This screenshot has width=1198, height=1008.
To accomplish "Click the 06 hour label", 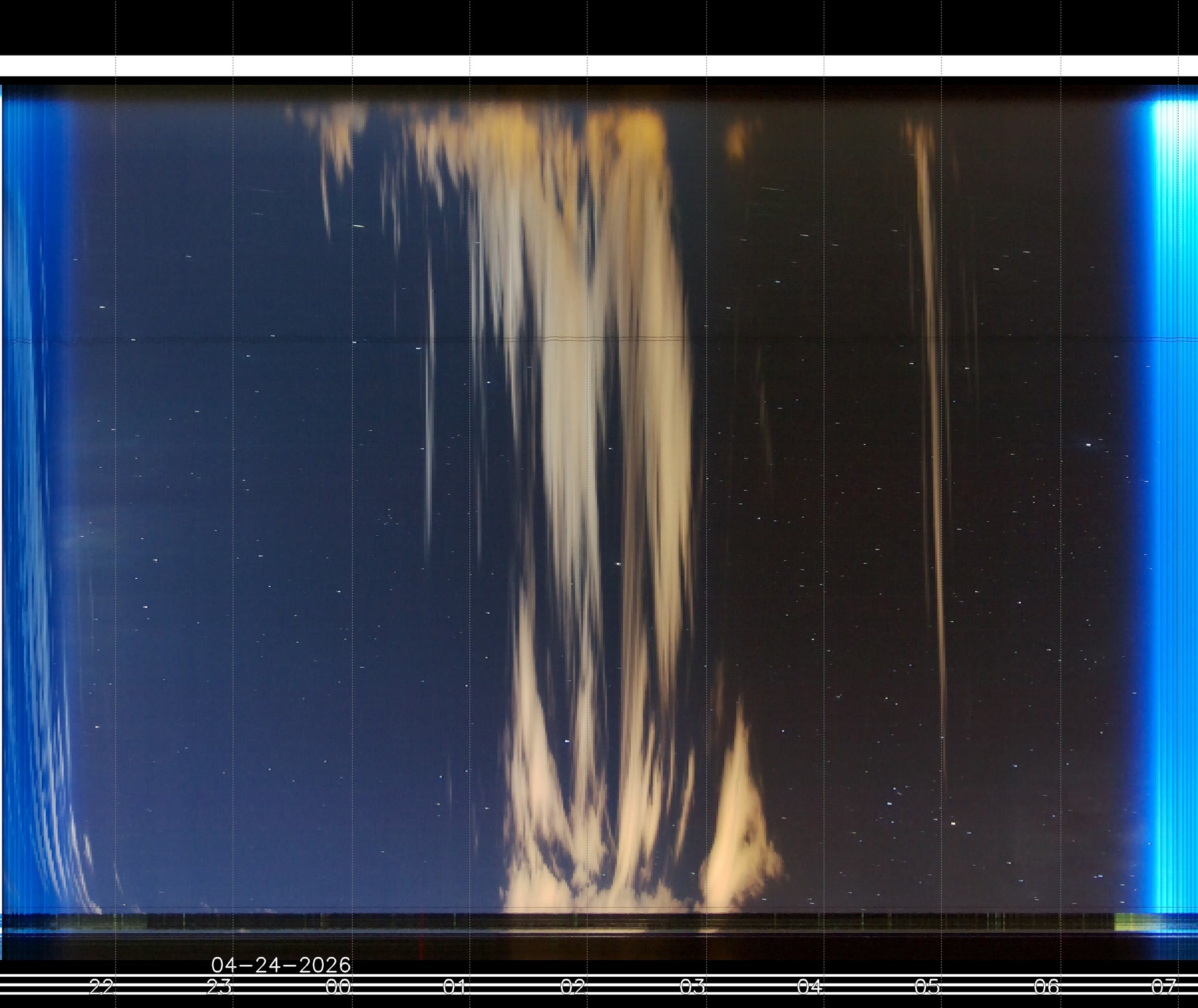I will (x=1046, y=987).
